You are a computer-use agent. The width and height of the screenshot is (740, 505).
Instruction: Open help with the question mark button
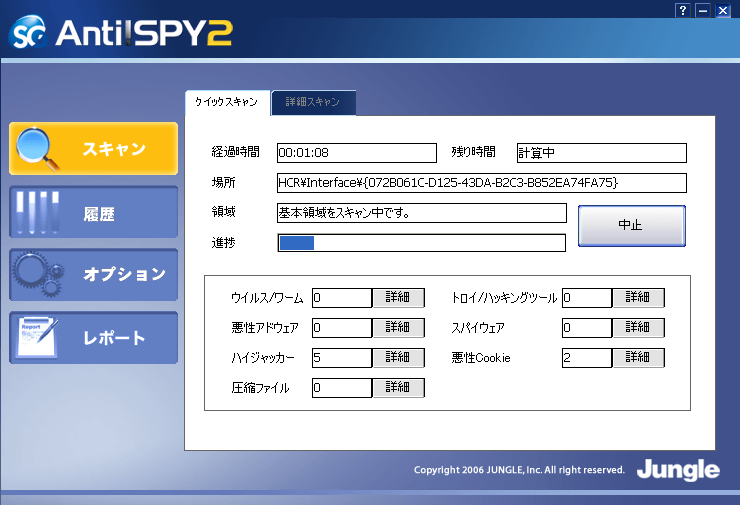click(x=682, y=10)
